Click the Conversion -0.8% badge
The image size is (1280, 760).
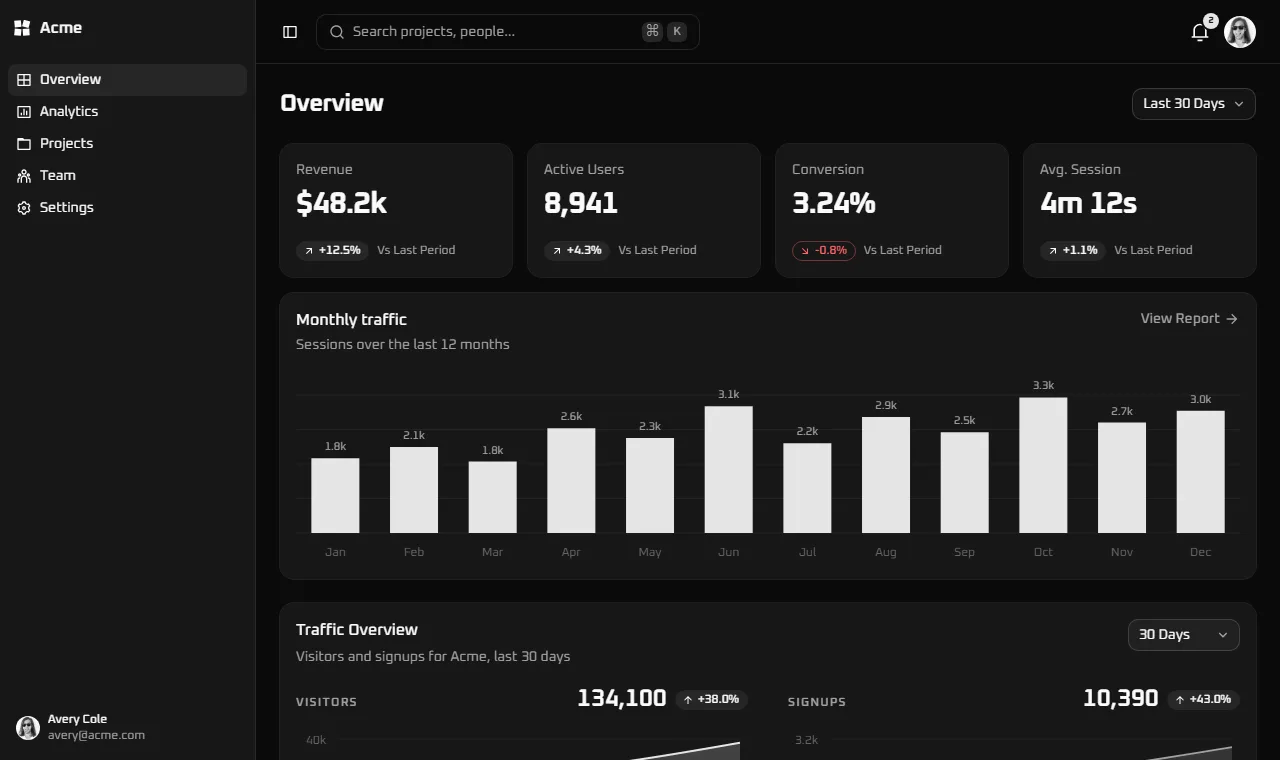tap(824, 250)
